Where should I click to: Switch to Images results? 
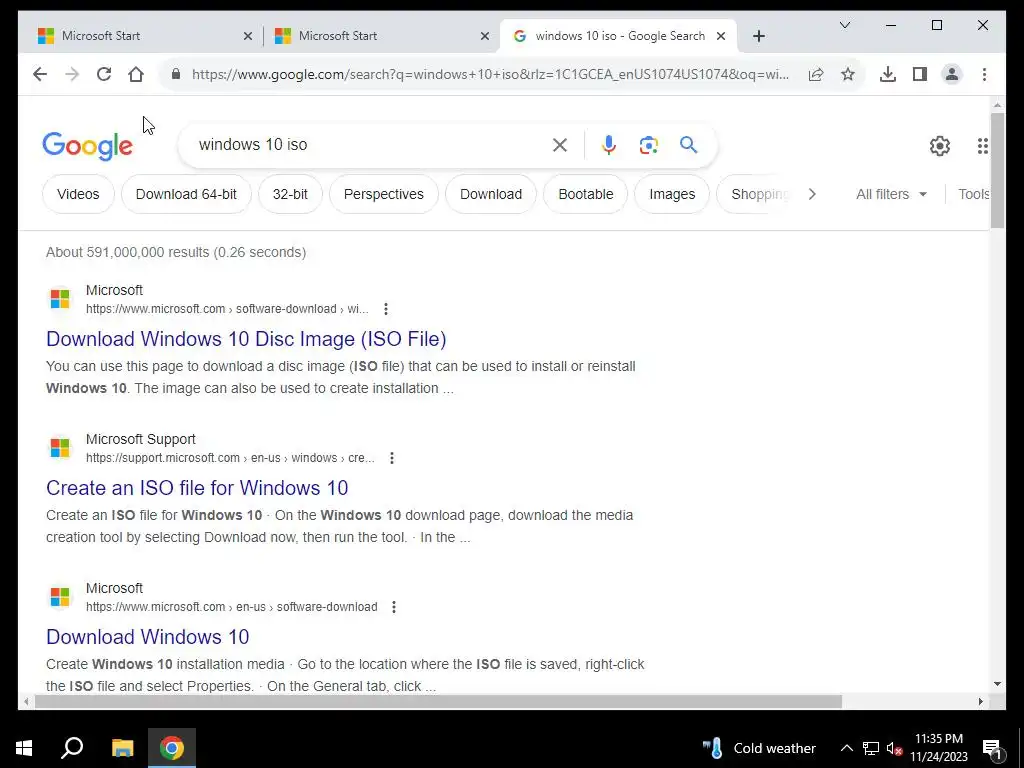coord(672,194)
